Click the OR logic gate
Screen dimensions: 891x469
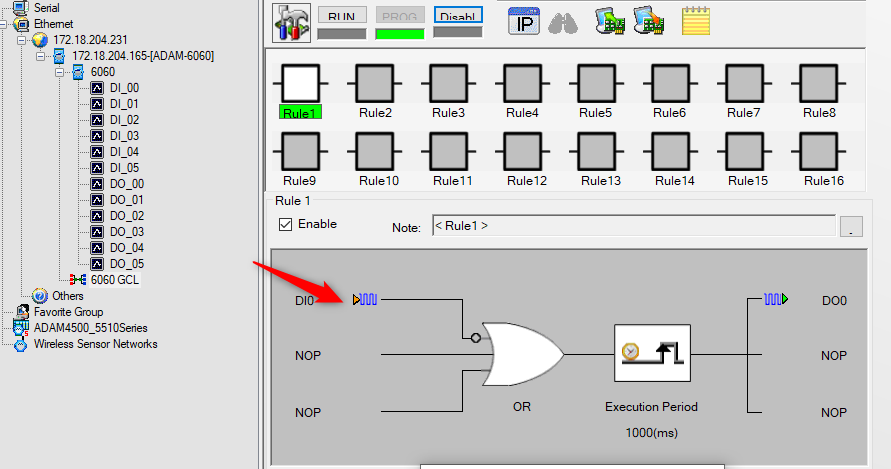coord(522,355)
